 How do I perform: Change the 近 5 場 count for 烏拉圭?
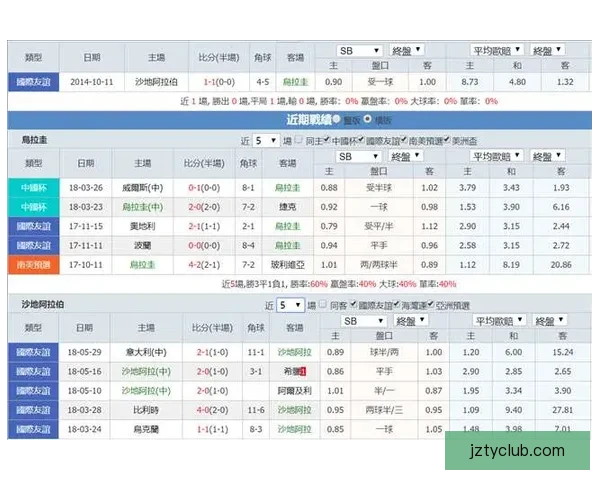[x=266, y=140]
